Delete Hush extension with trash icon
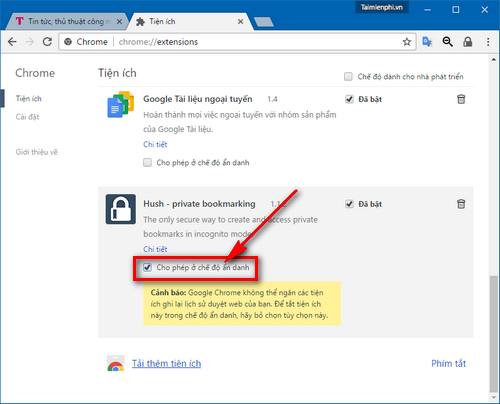The image size is (500, 404). pyautogui.click(x=461, y=204)
